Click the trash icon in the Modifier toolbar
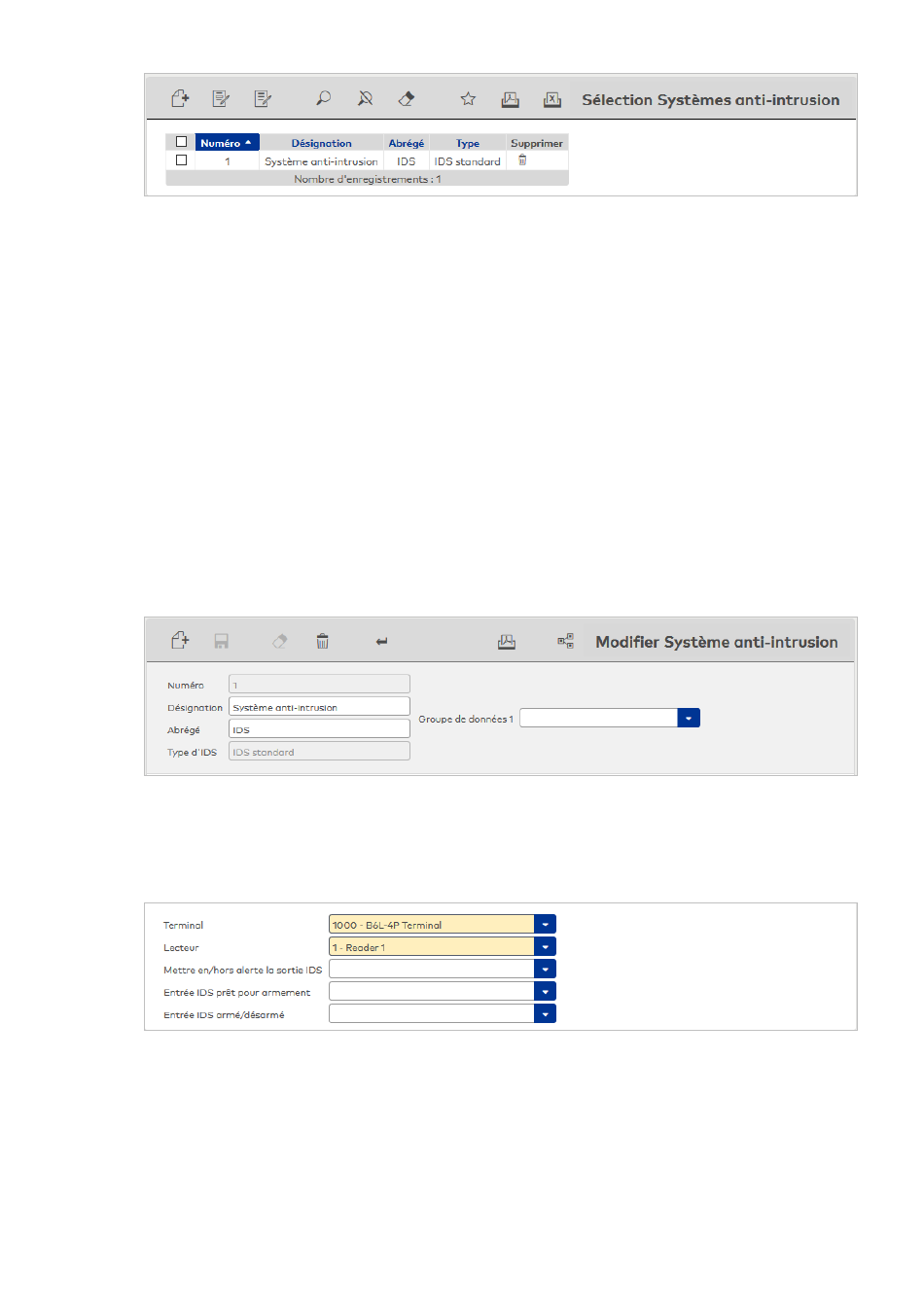 pos(322,642)
